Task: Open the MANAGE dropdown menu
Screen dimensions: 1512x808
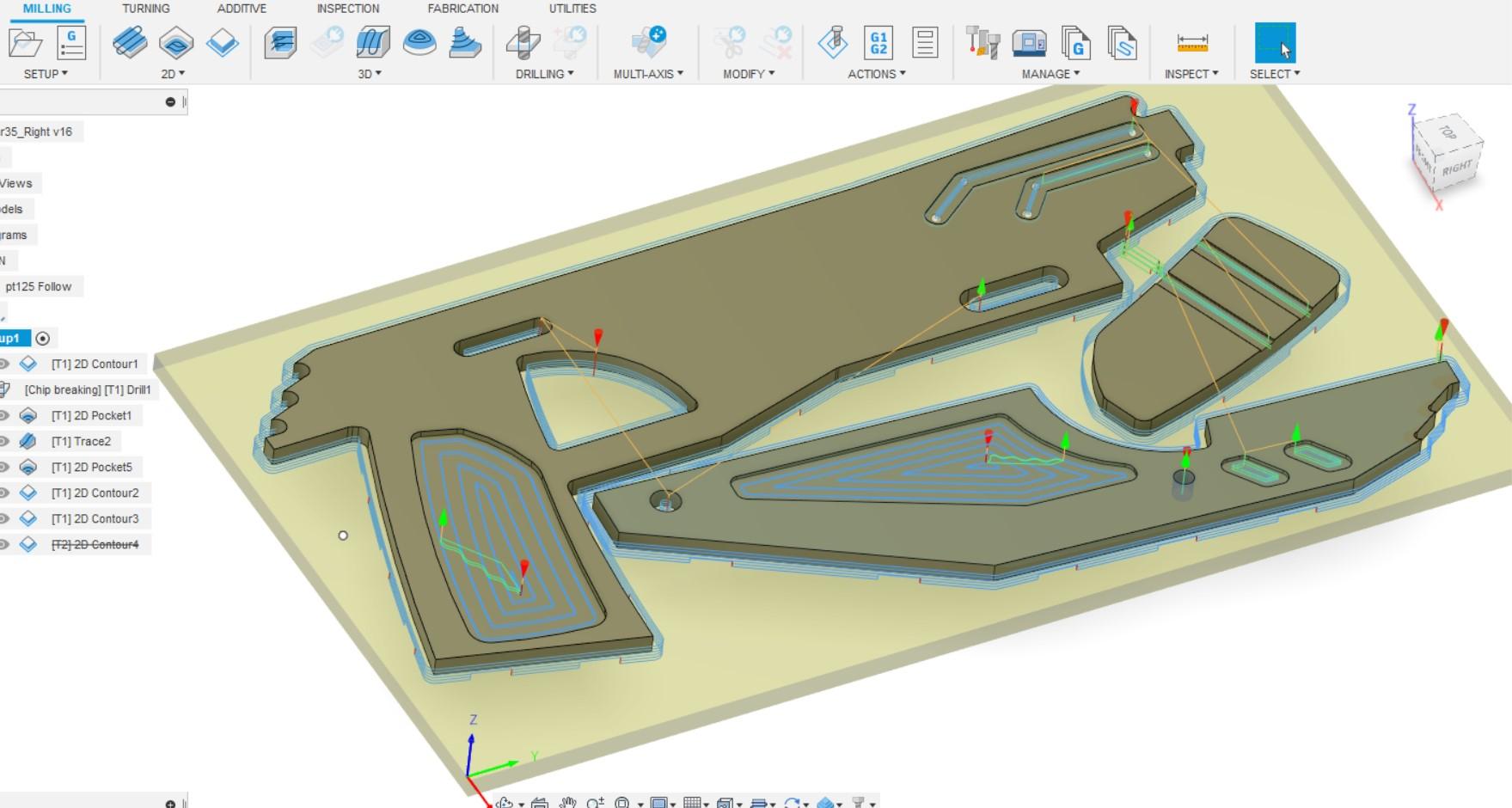Action: (1050, 74)
